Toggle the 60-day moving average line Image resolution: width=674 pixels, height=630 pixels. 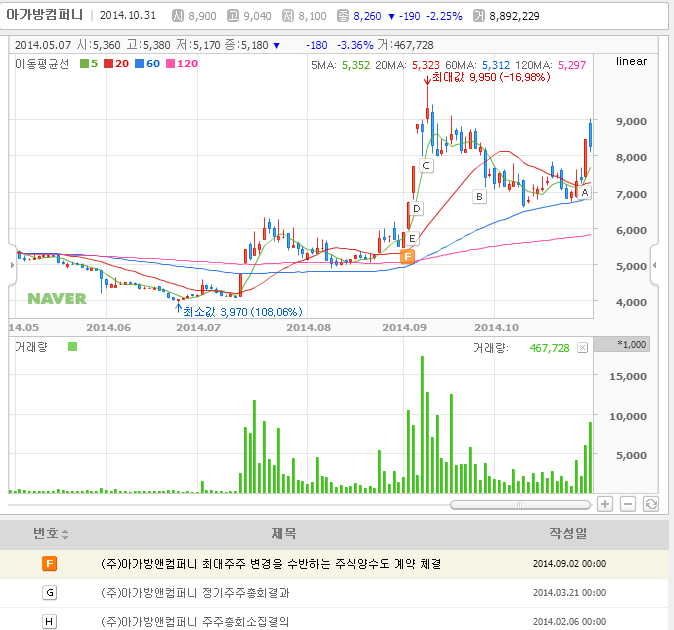pyautogui.click(x=147, y=64)
